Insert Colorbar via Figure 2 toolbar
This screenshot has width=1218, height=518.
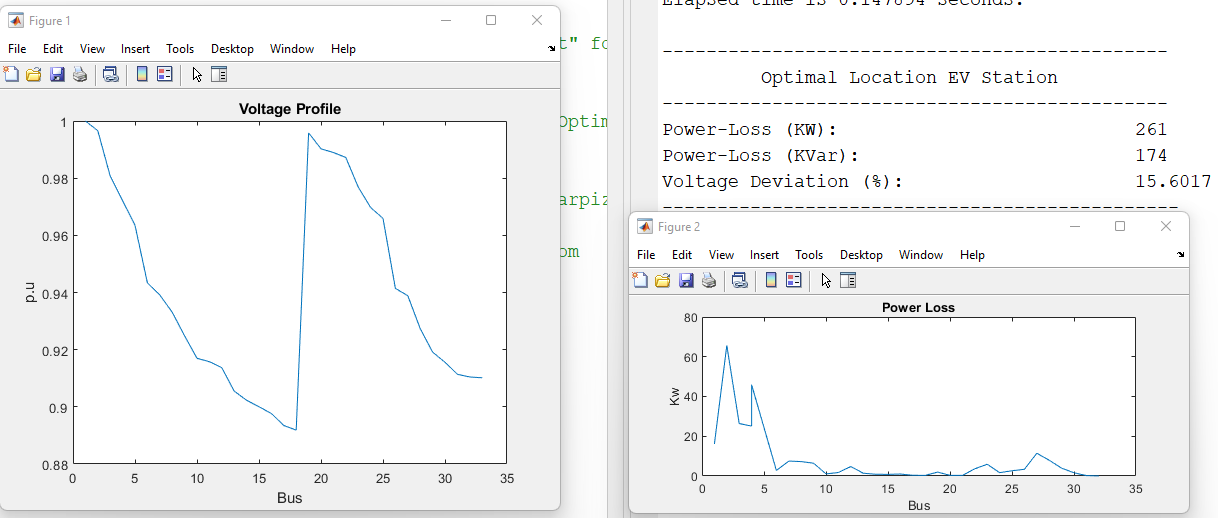click(x=771, y=280)
